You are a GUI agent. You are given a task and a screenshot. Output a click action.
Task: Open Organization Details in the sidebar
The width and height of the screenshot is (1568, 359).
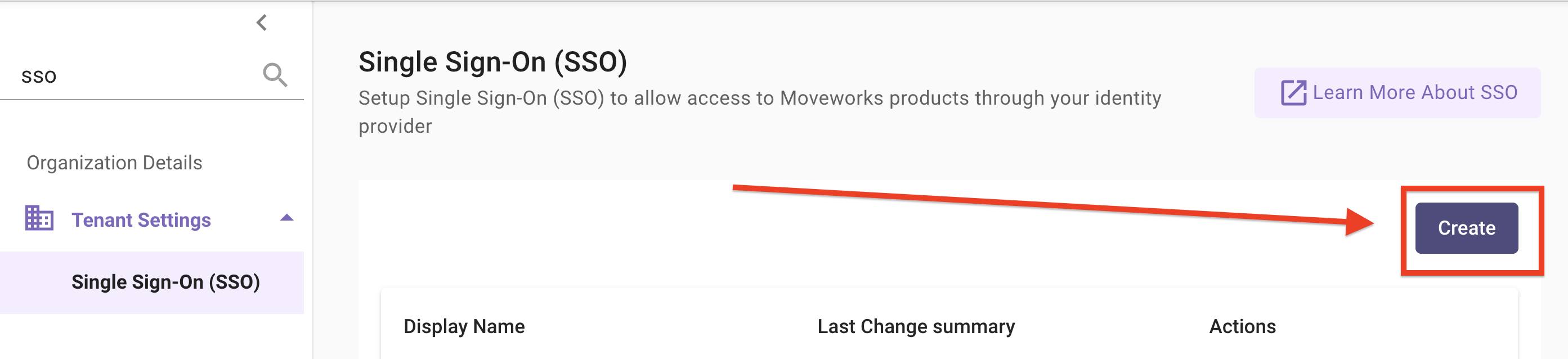pos(114,163)
